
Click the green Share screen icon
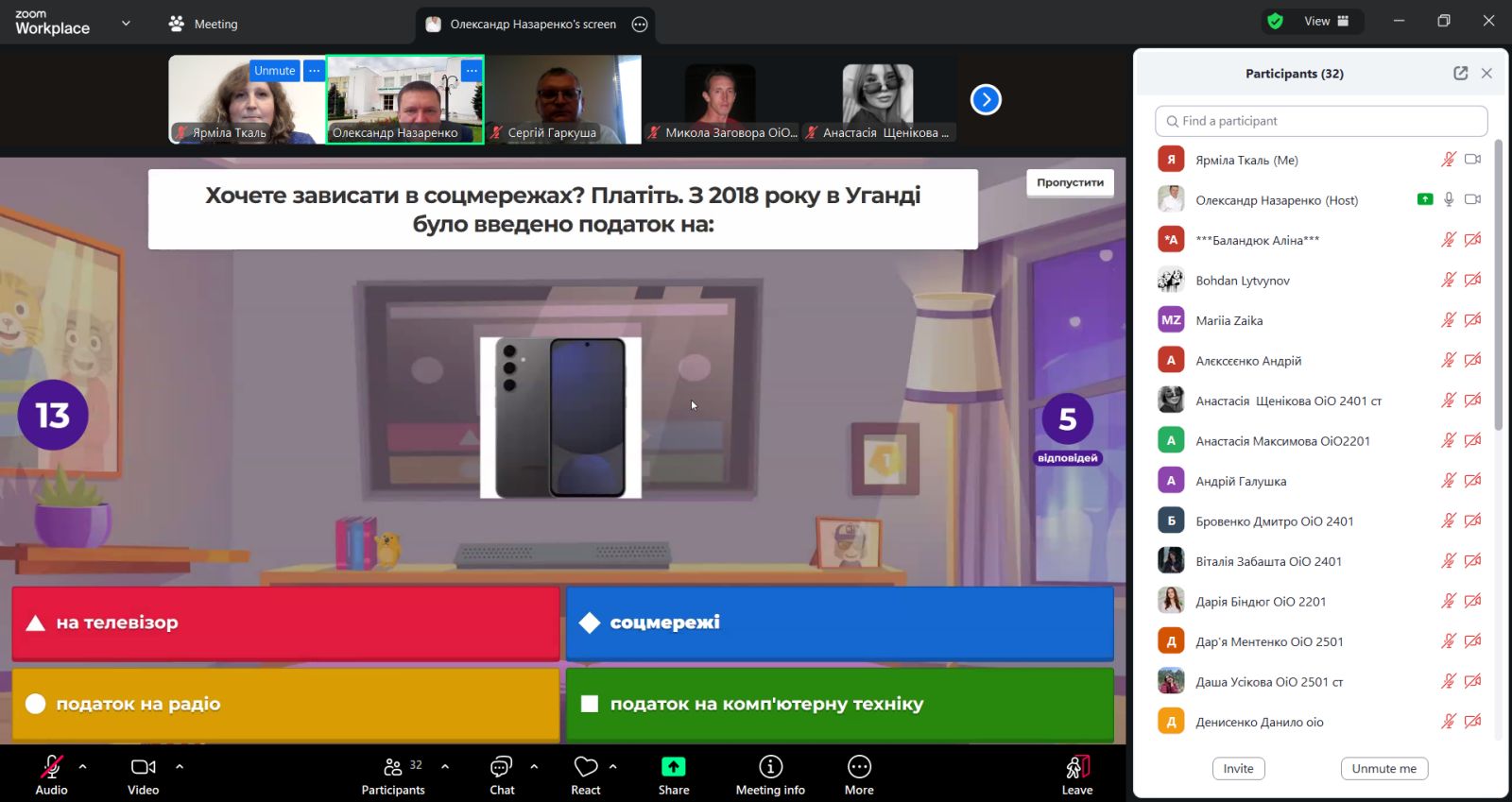(673, 767)
